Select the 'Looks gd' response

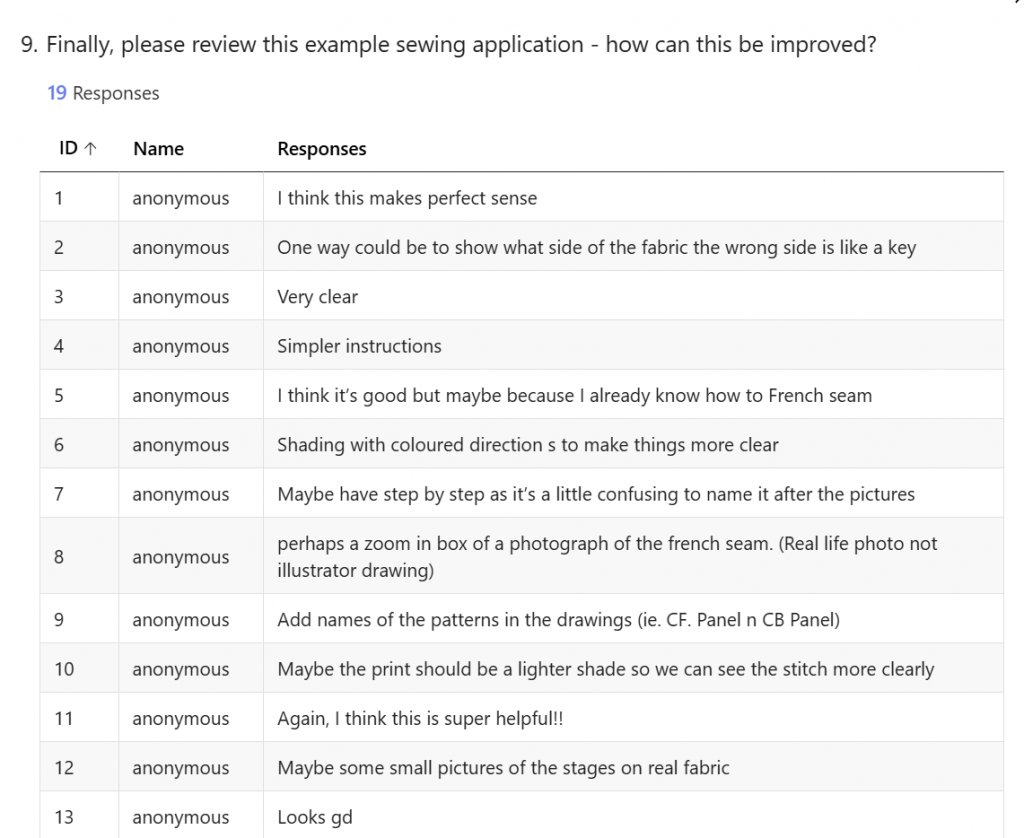click(x=315, y=817)
